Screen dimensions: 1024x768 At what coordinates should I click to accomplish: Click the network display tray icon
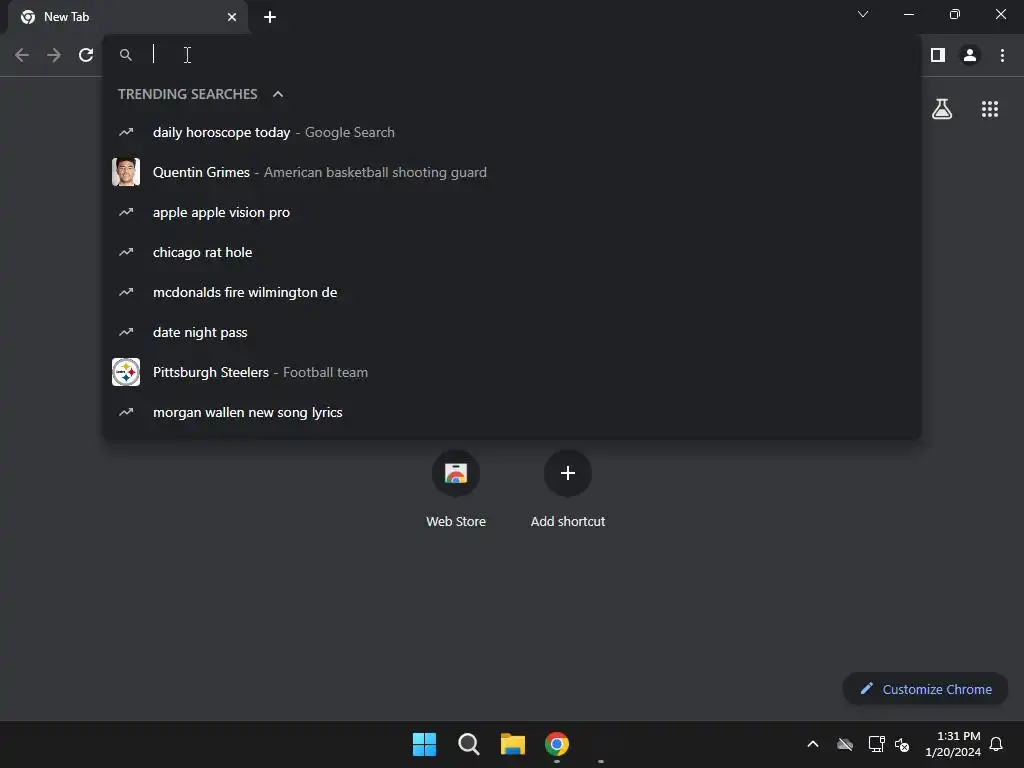[x=876, y=744]
